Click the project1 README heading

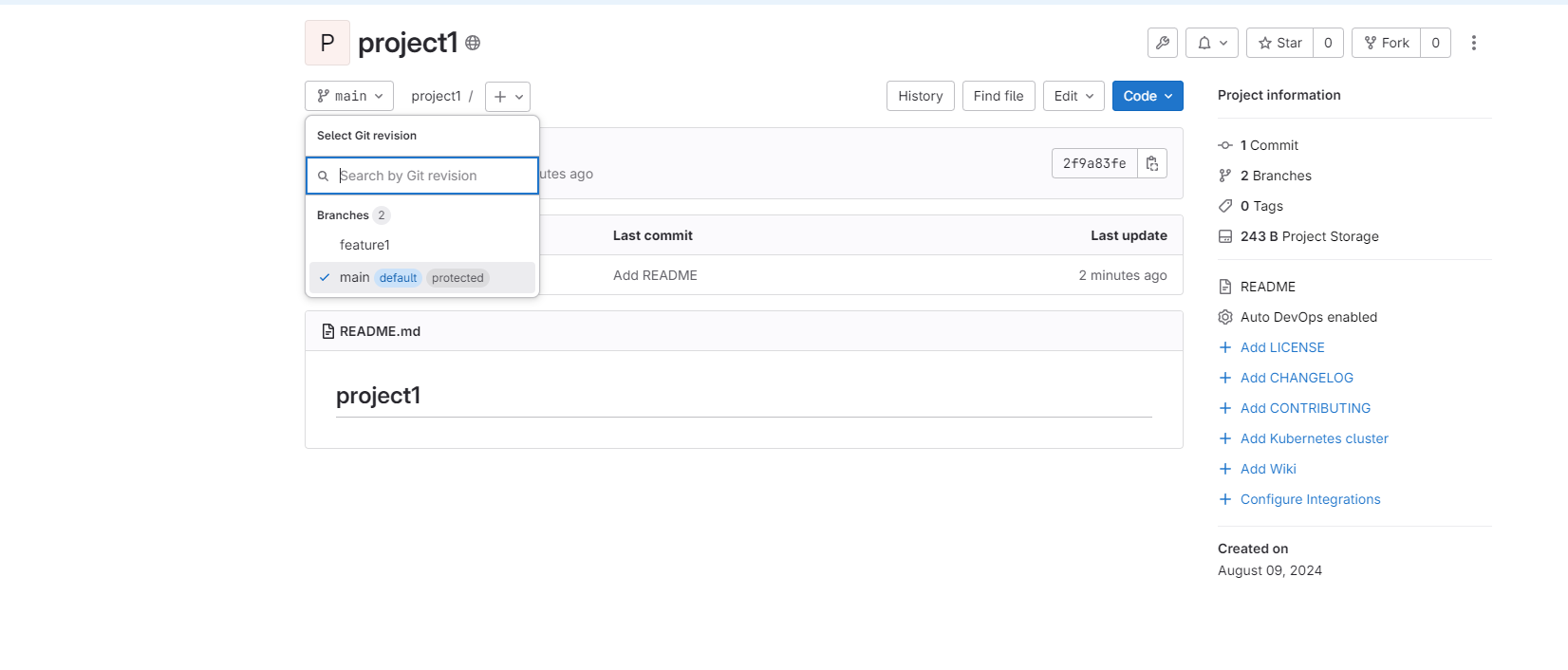[378, 396]
